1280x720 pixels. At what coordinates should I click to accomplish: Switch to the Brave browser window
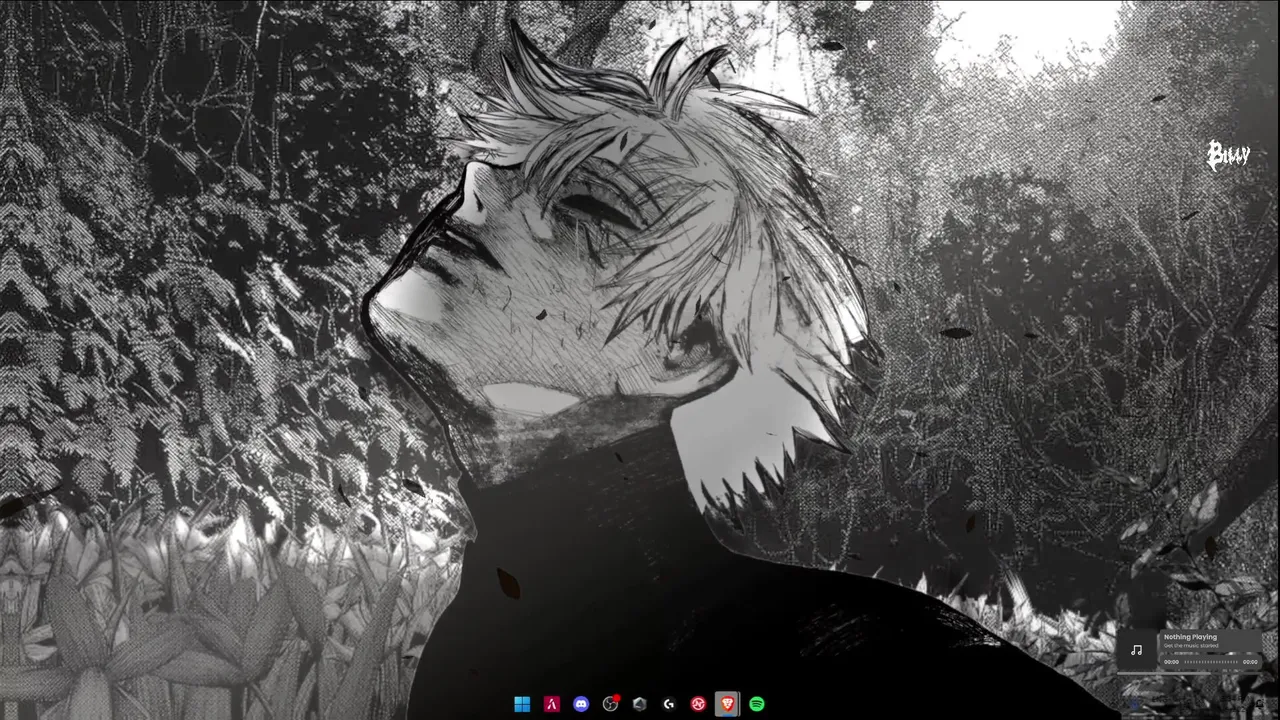tap(728, 704)
